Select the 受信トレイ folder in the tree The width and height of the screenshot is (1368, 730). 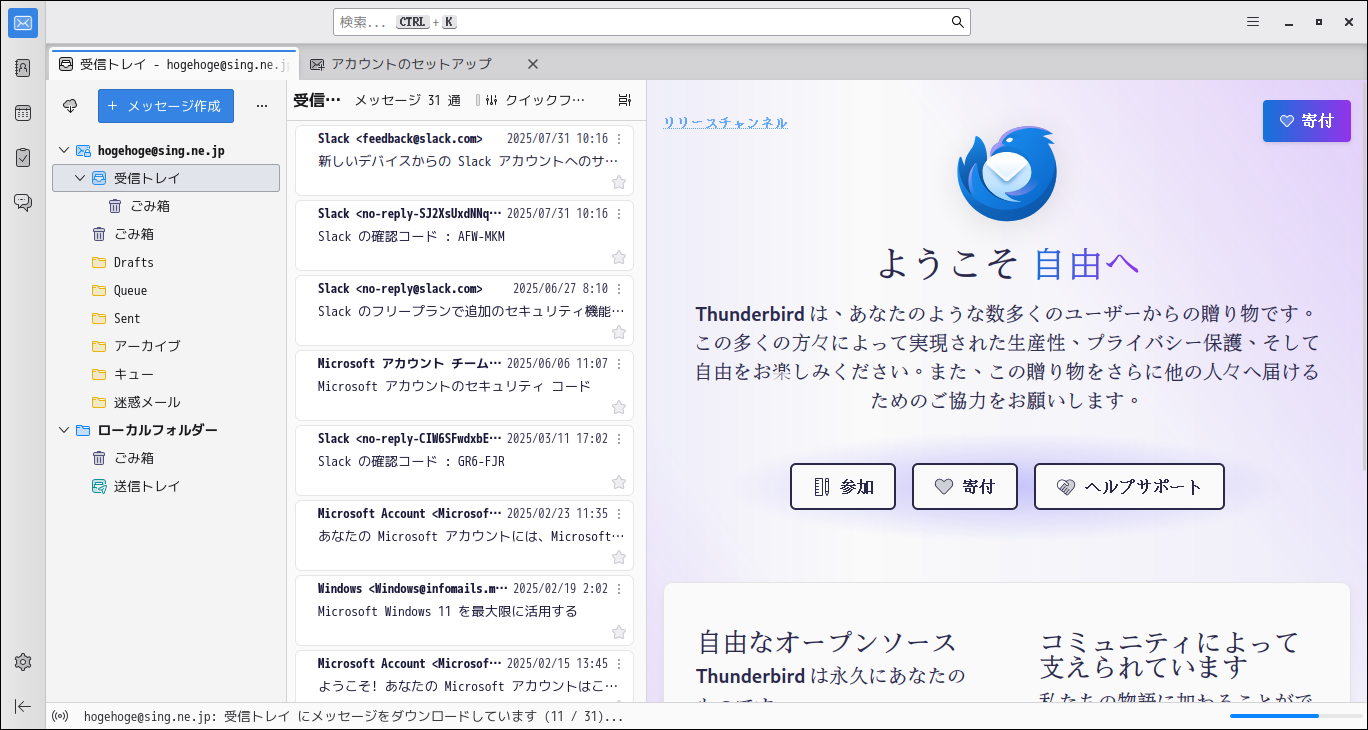pyautogui.click(x=166, y=178)
